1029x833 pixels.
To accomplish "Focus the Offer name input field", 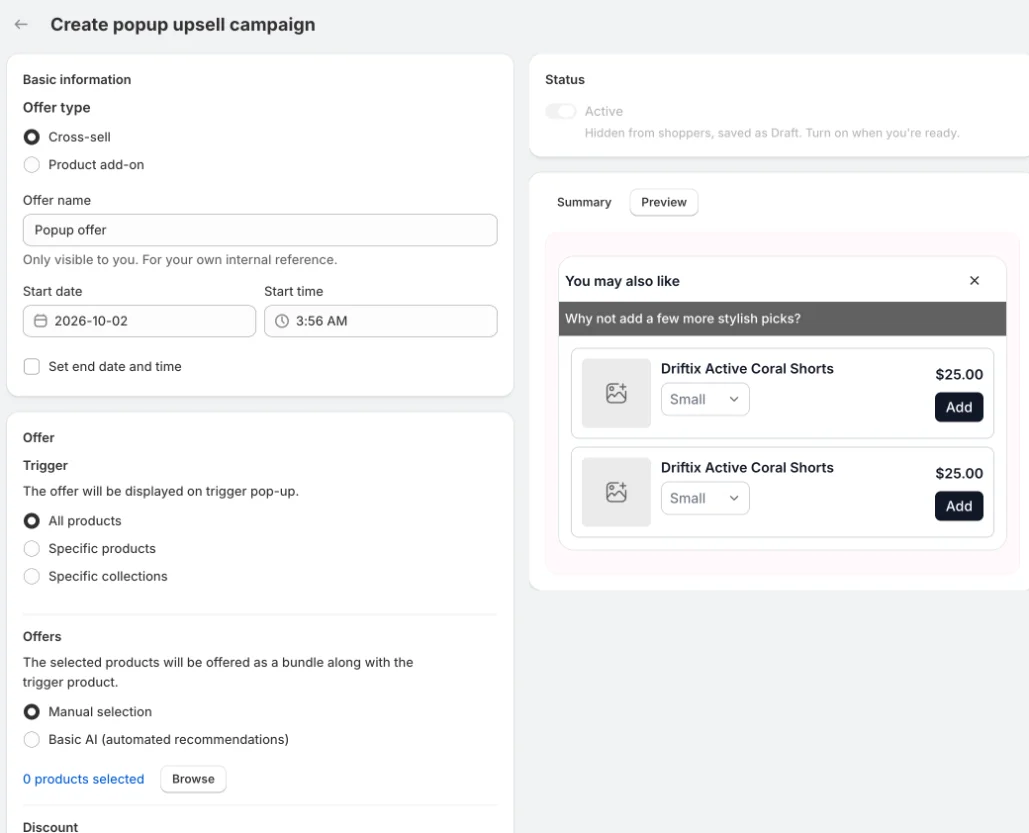I will [x=260, y=230].
